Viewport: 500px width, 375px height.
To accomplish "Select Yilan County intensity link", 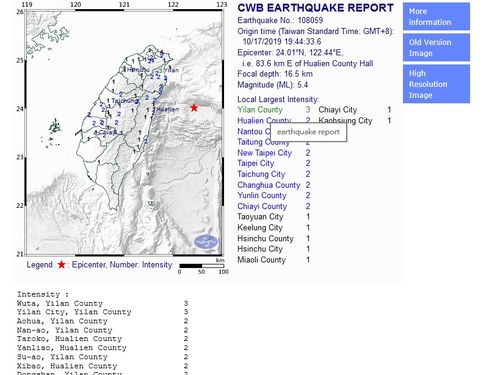I will point(260,110).
